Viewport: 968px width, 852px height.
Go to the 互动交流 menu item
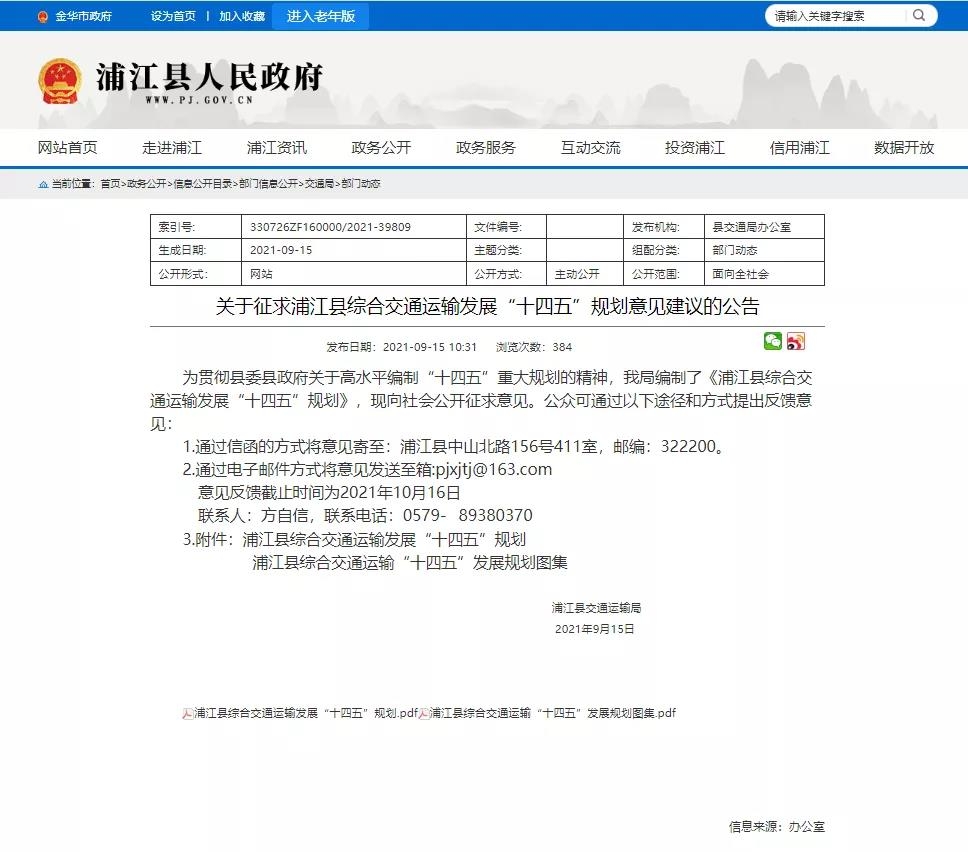point(590,147)
